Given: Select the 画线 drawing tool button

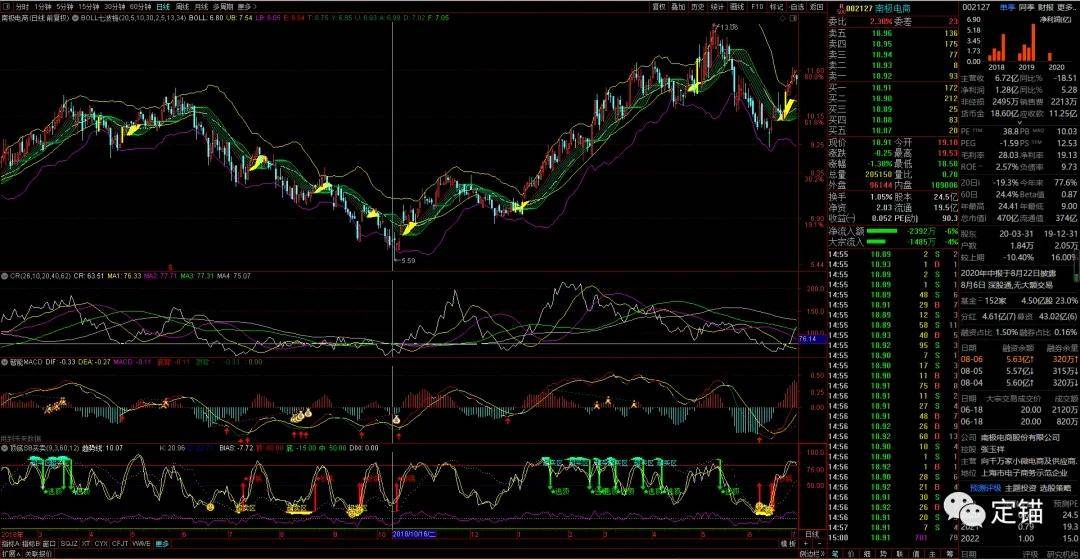Looking at the screenshot, I should [x=738, y=6].
